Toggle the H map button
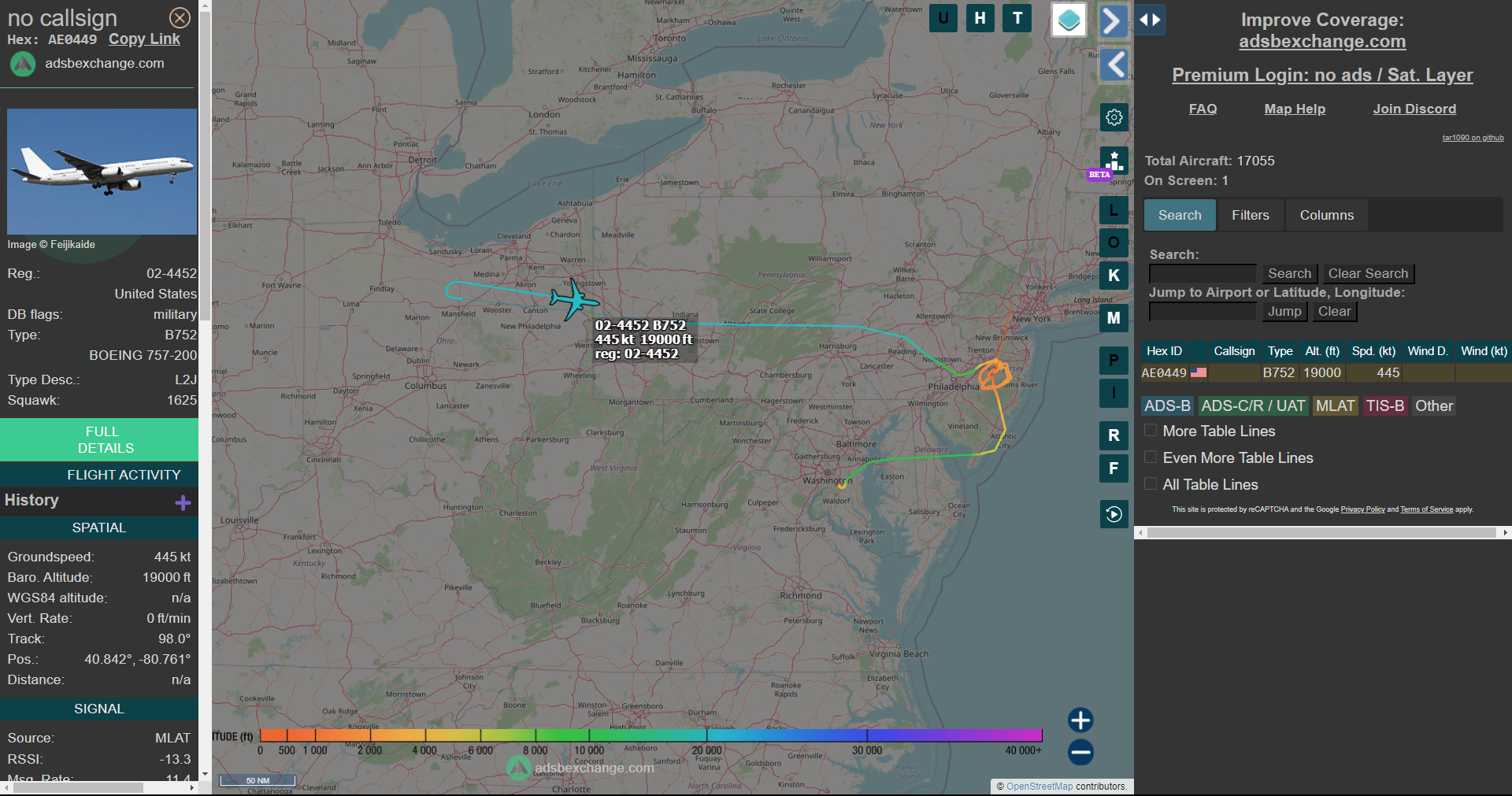The height and width of the screenshot is (796, 1512). click(980, 18)
